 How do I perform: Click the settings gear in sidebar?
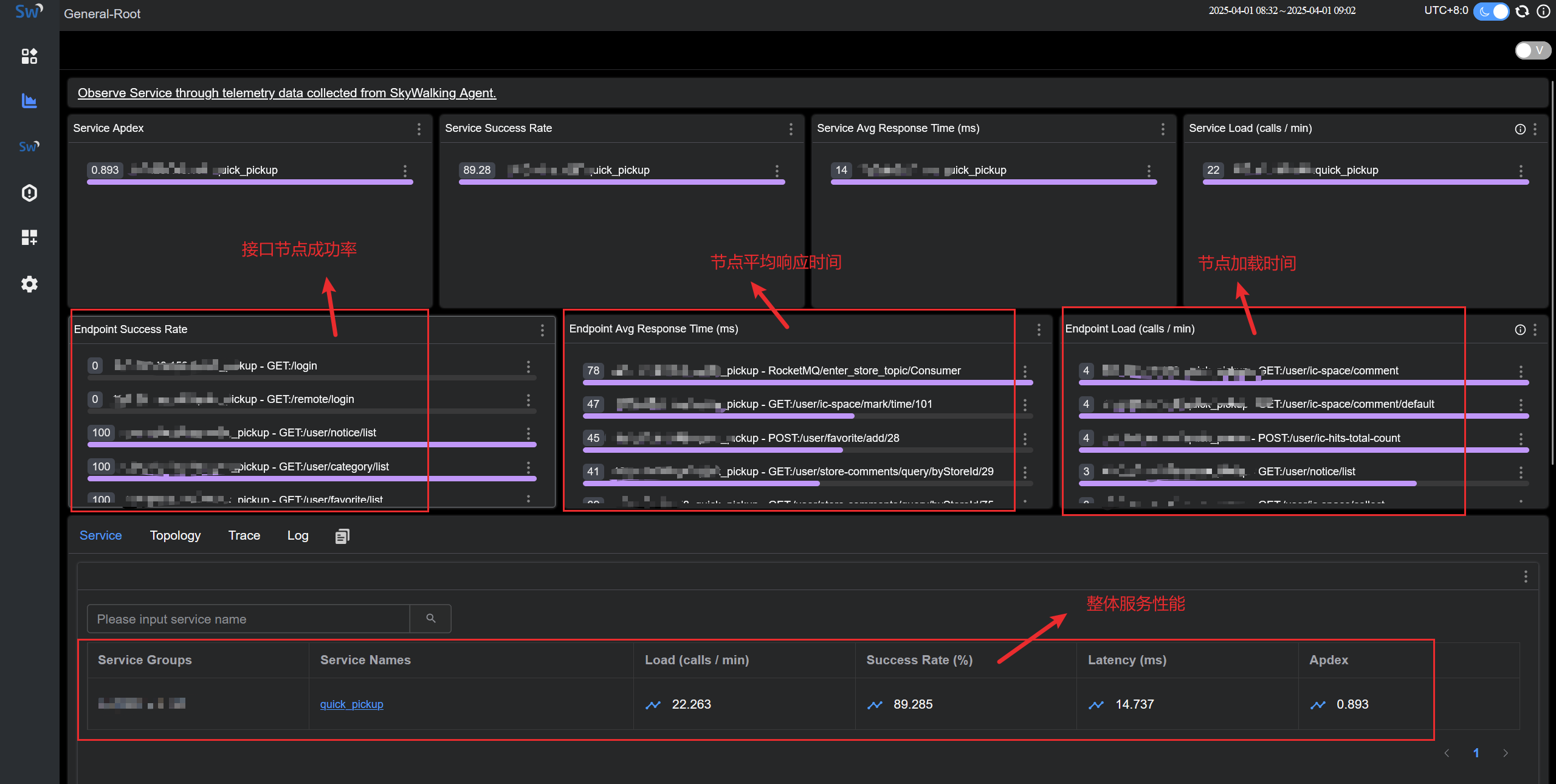tap(29, 284)
